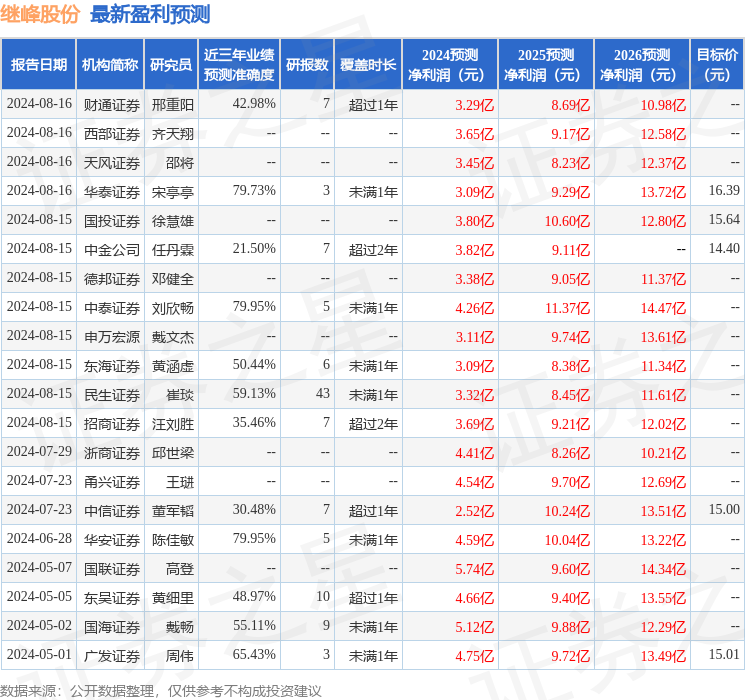
Task: Click the 2.52亿 2024 profit forecast
Action: [x=474, y=511]
